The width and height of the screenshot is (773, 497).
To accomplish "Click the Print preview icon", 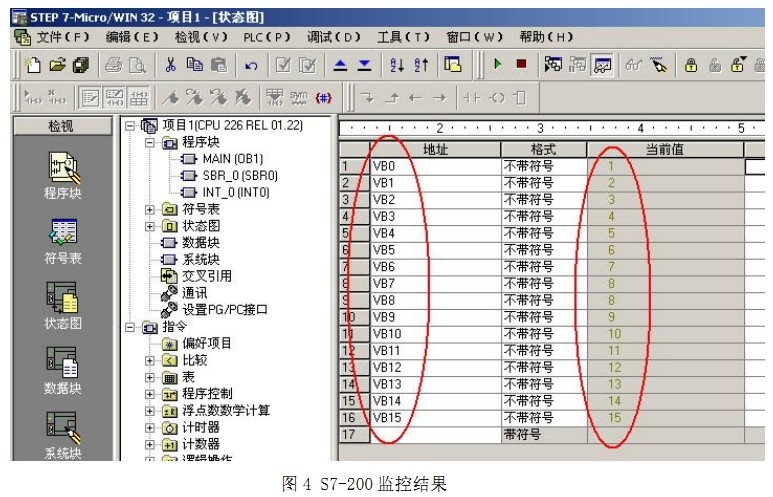I will click(137, 65).
